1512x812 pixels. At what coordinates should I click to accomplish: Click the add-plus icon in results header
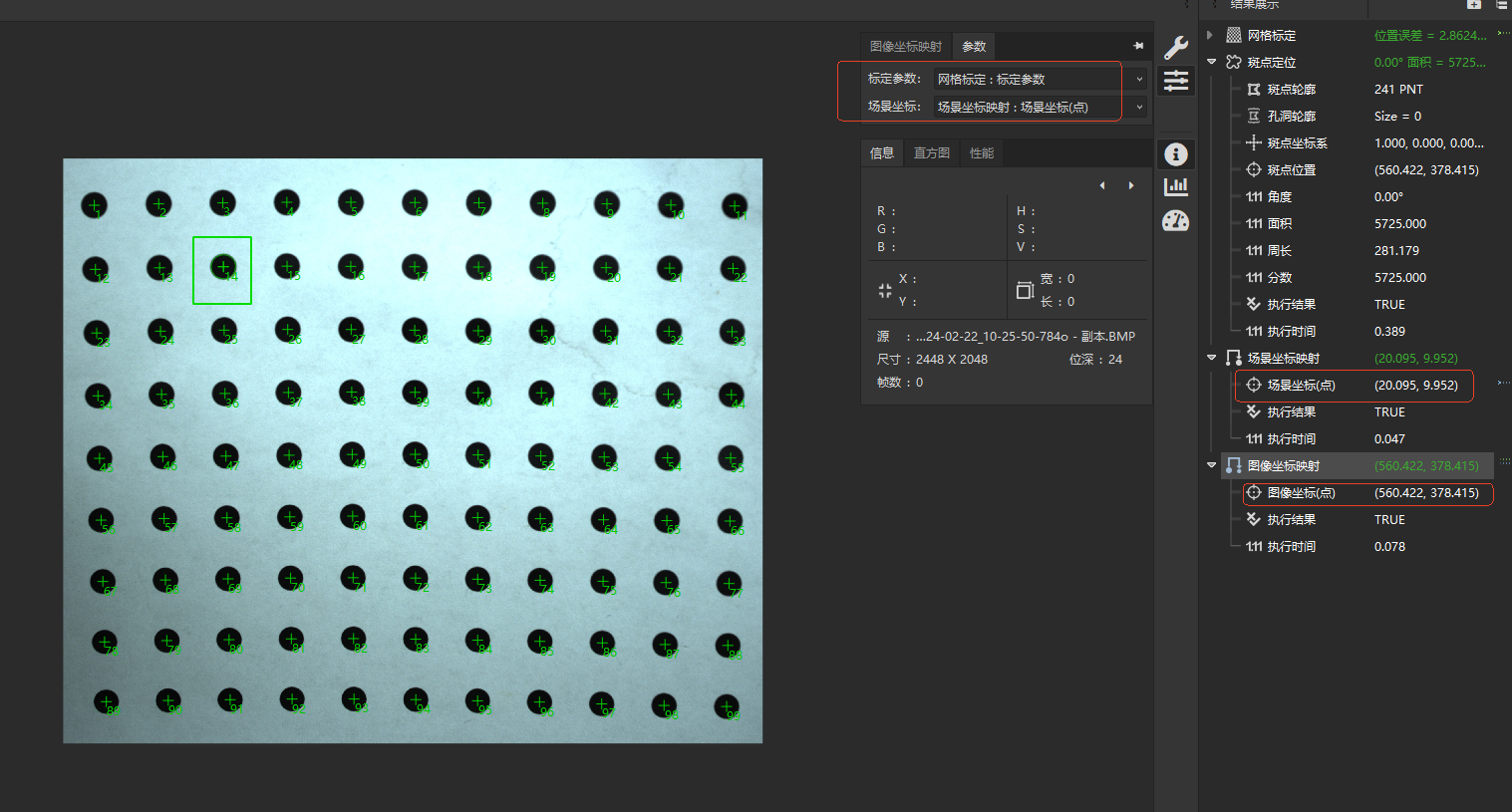[1474, 4]
